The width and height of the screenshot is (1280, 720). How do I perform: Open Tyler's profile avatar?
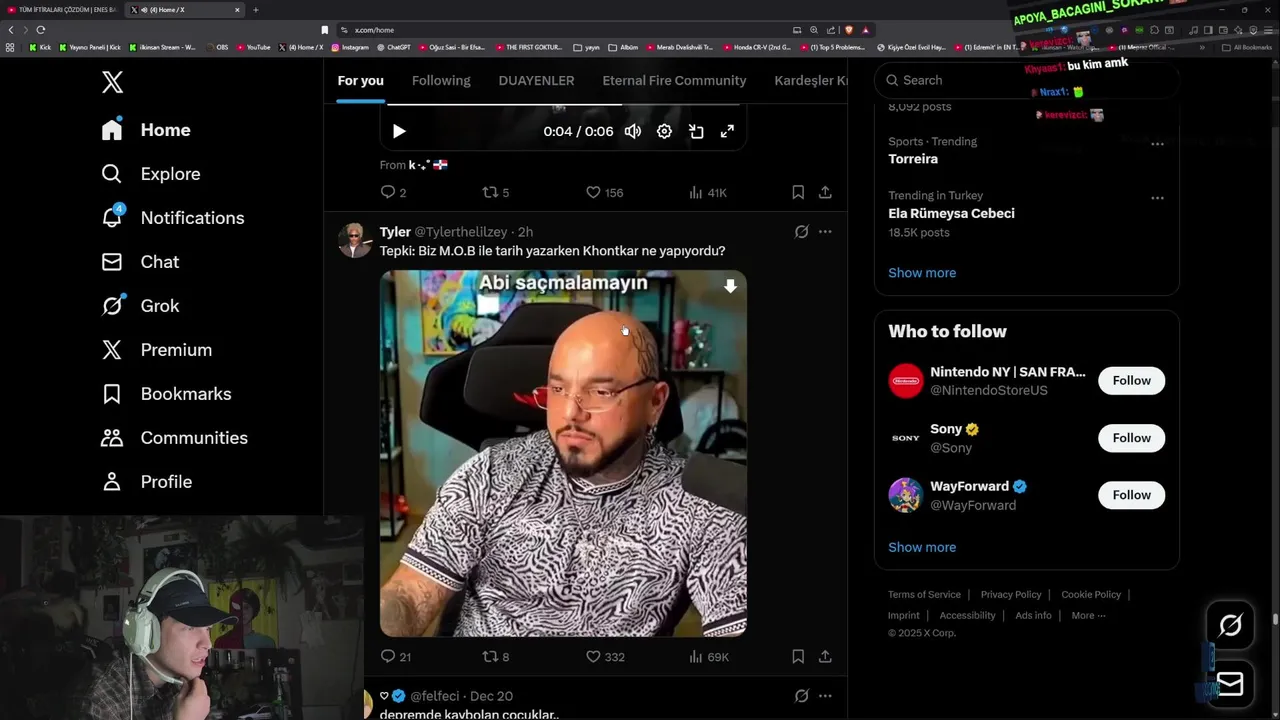[x=355, y=240]
